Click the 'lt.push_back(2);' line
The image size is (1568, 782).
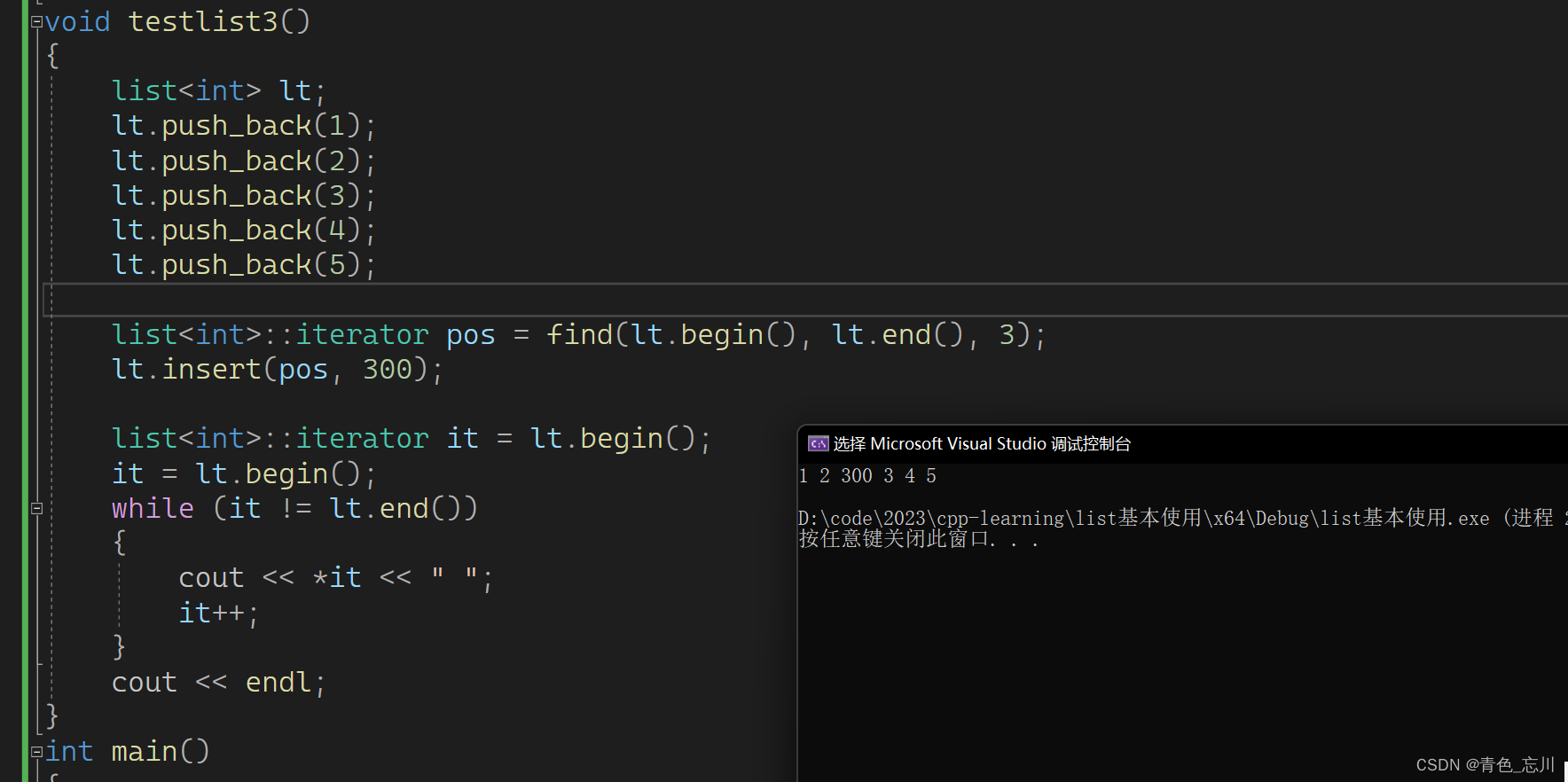coord(244,161)
